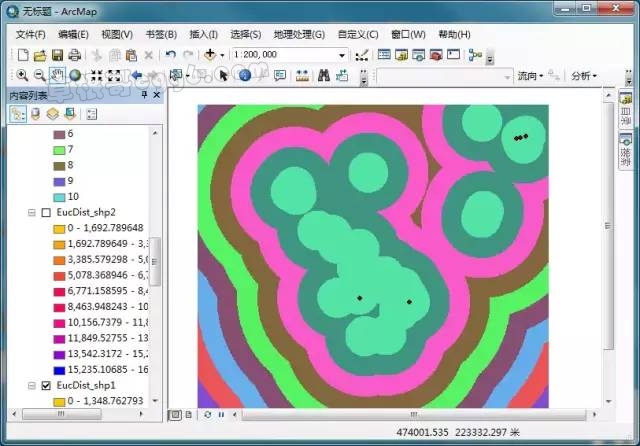Open the 地理处理(G) menu

click(x=299, y=34)
